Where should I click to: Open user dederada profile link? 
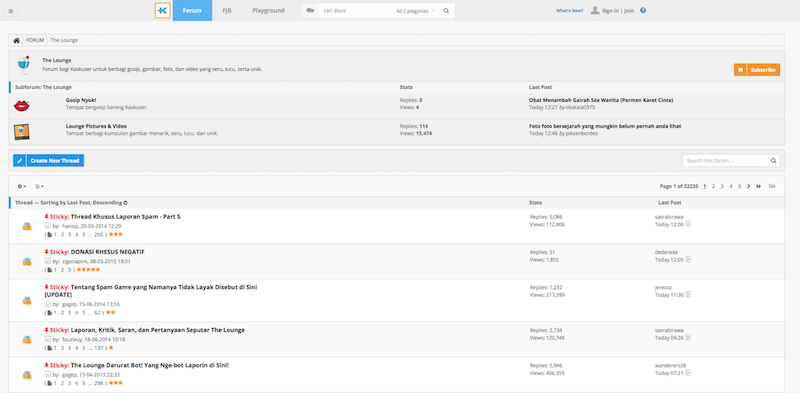[666, 252]
